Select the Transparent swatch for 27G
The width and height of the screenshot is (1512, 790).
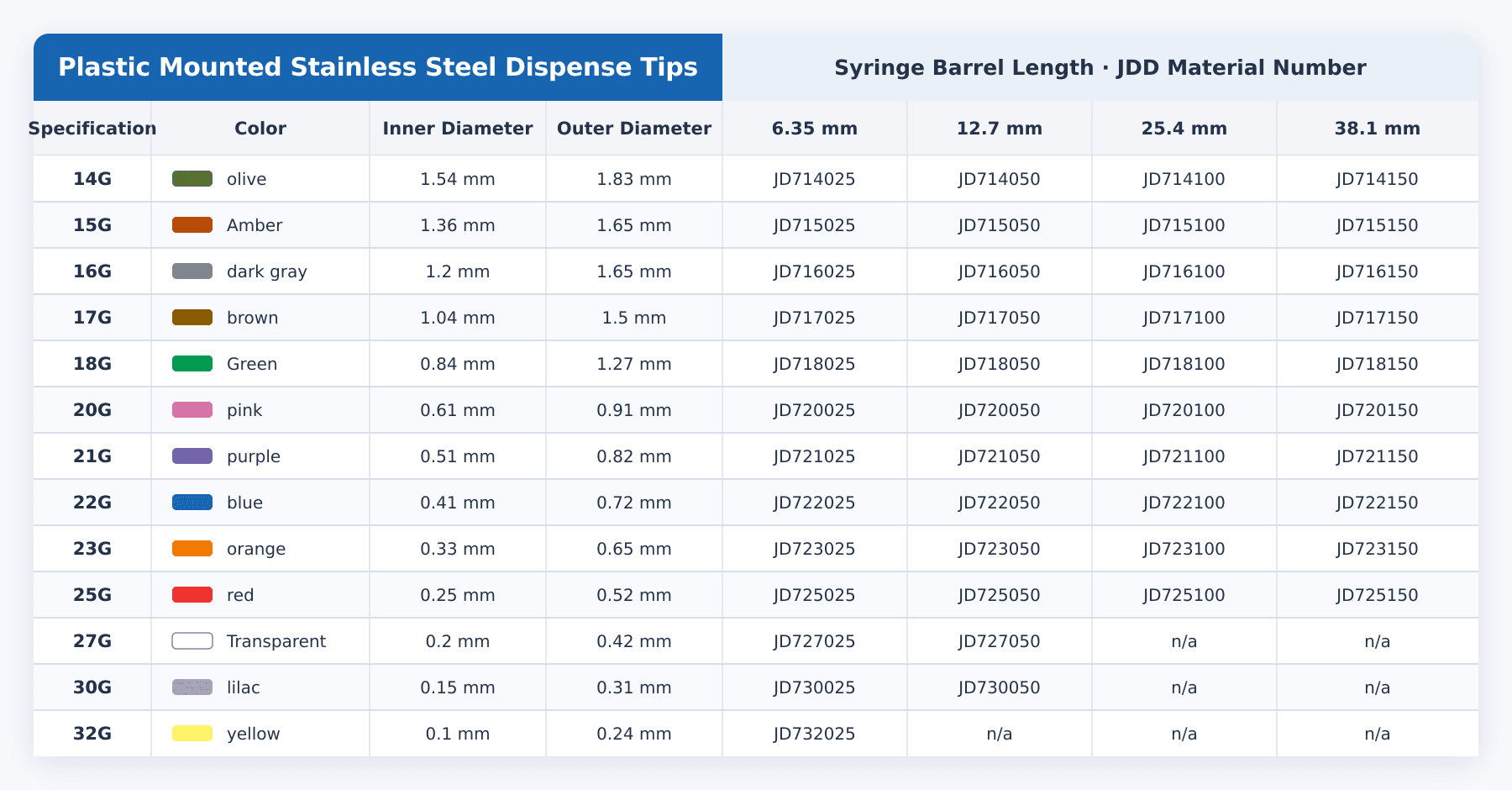pos(192,640)
